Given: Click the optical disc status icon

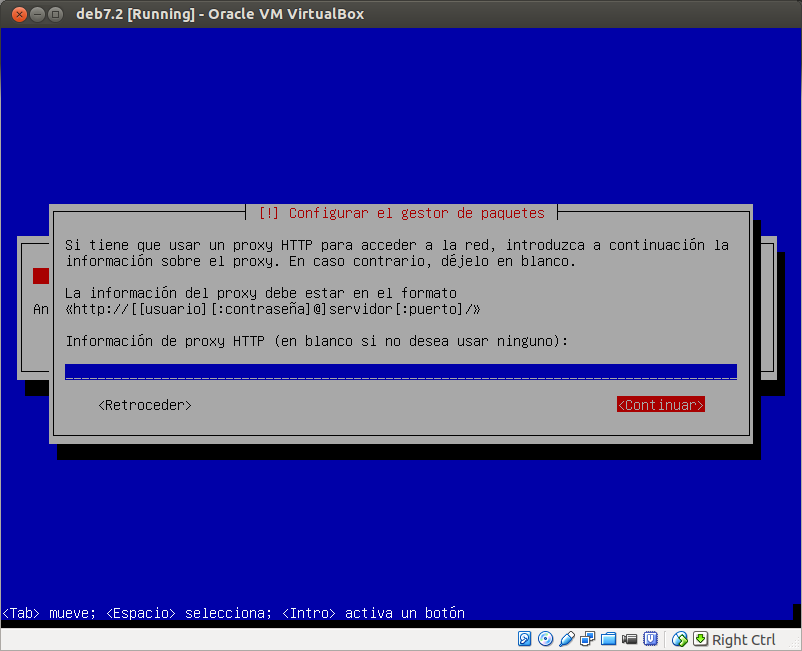Looking at the screenshot, I should [x=546, y=638].
